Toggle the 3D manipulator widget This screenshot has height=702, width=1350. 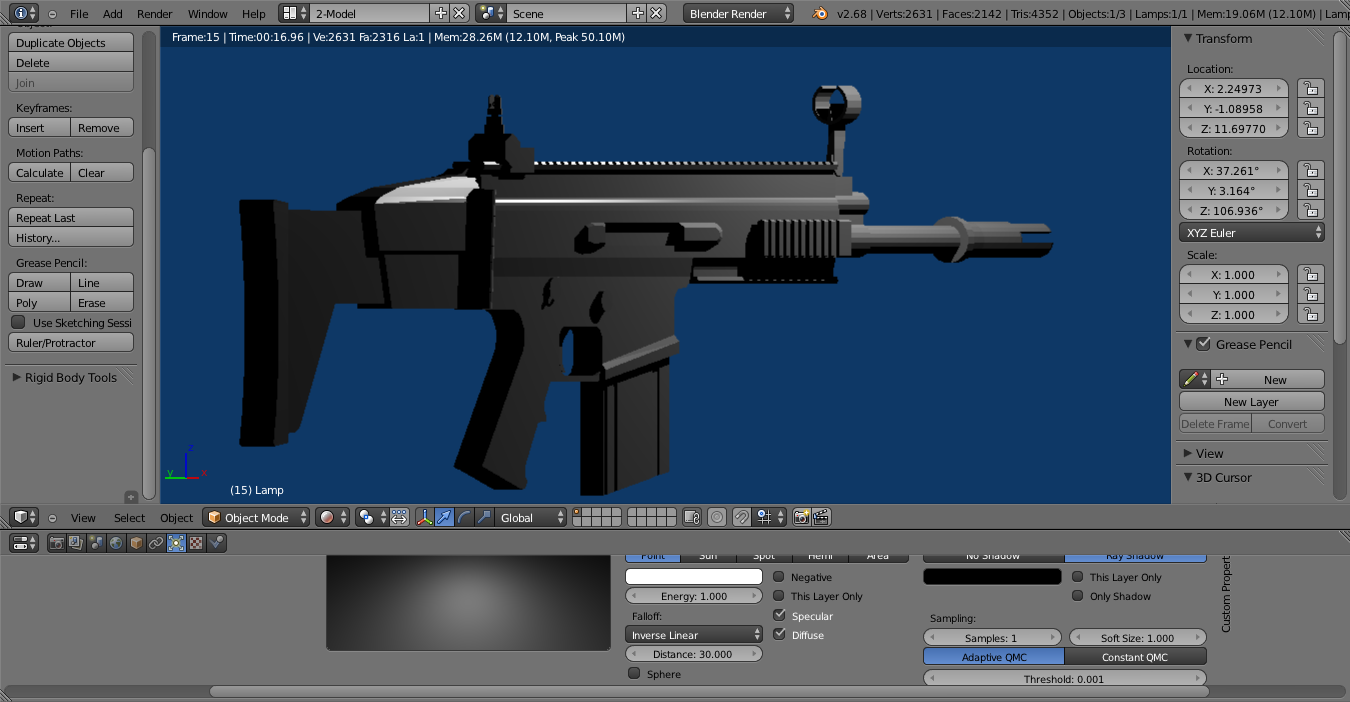point(425,517)
